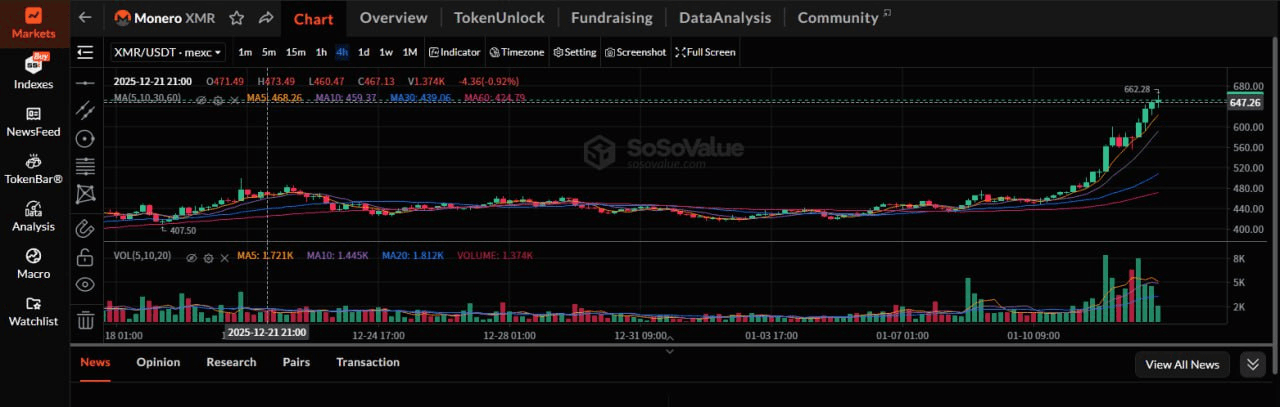Open the Community external link tab

pos(844,18)
